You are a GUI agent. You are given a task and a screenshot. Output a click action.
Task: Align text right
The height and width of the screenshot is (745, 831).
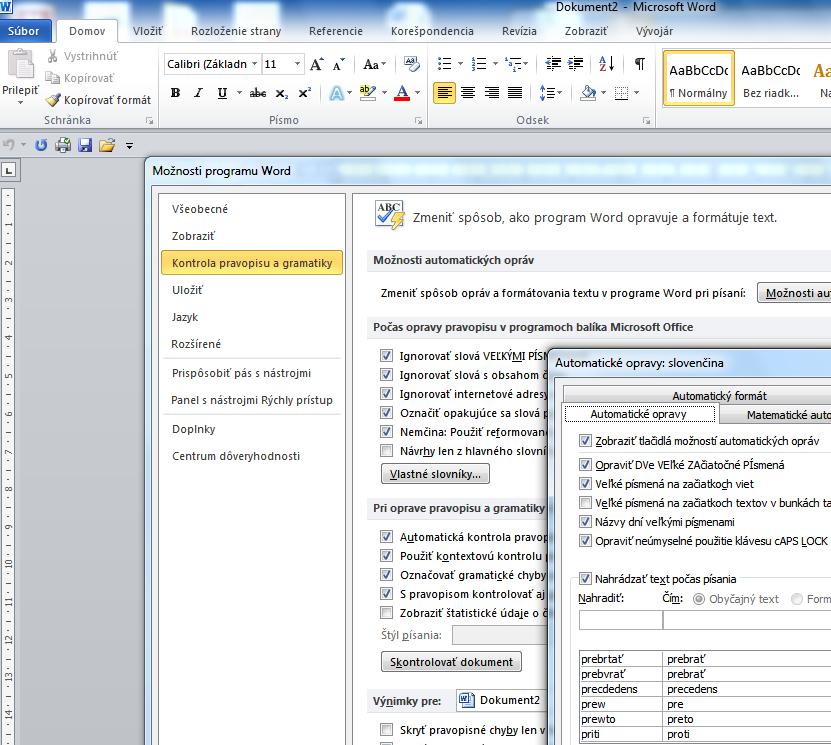coord(491,93)
